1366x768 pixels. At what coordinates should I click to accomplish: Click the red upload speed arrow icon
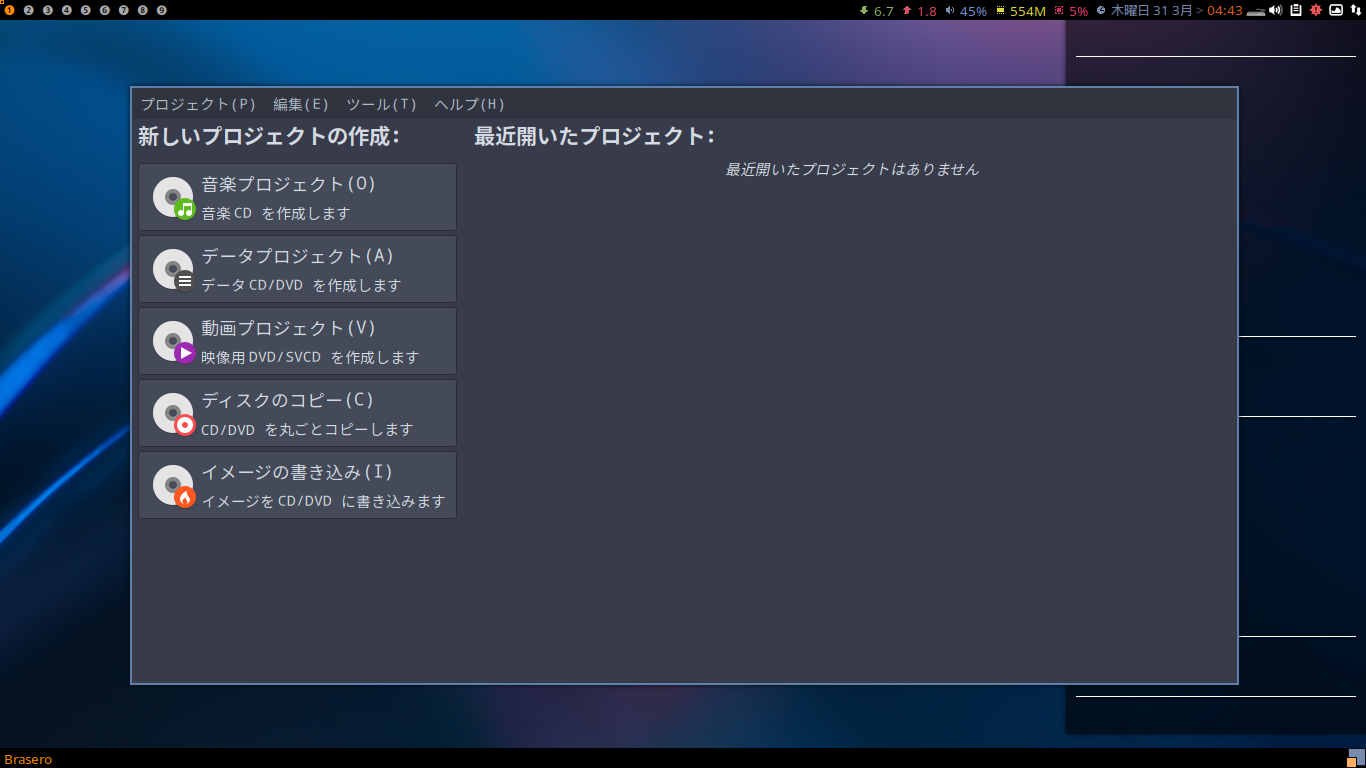[907, 10]
